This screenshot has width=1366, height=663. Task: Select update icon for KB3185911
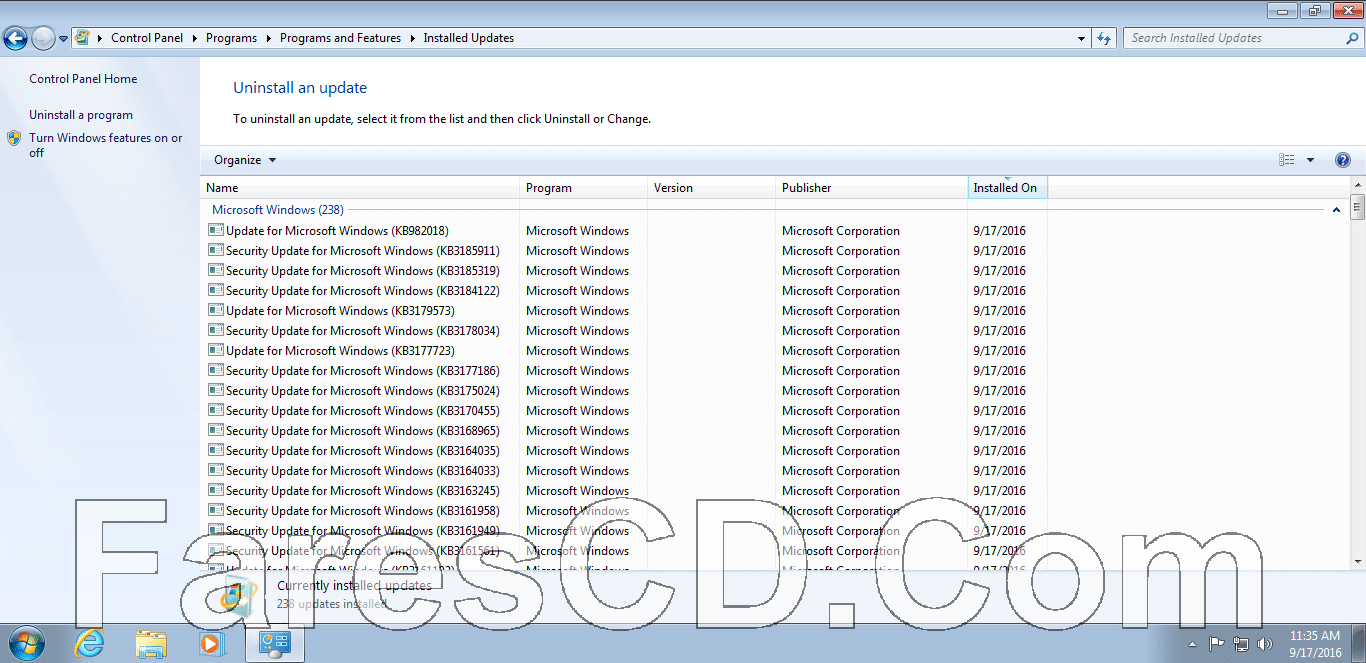(x=215, y=250)
